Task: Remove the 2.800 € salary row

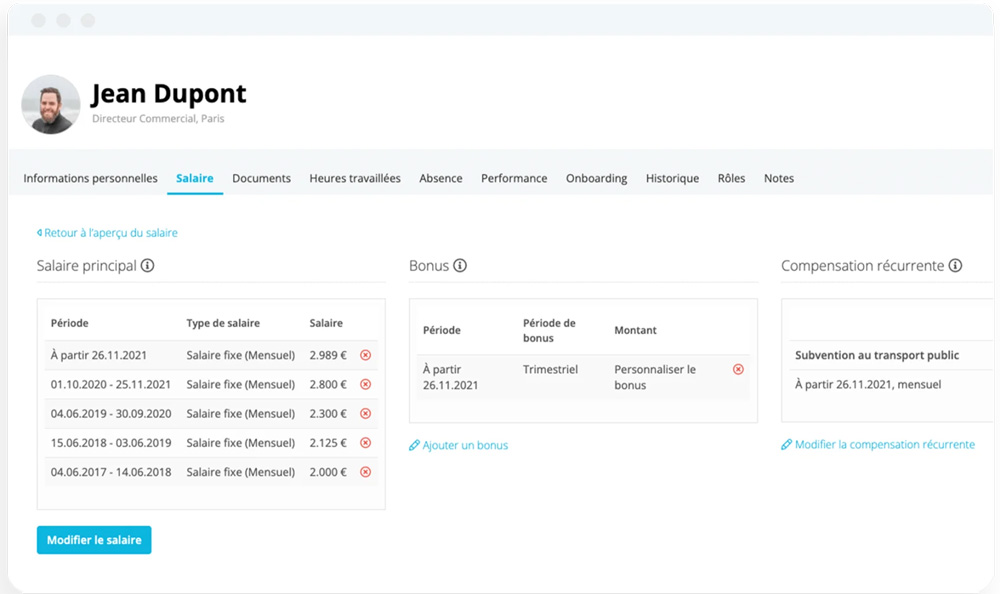Action: pos(365,384)
